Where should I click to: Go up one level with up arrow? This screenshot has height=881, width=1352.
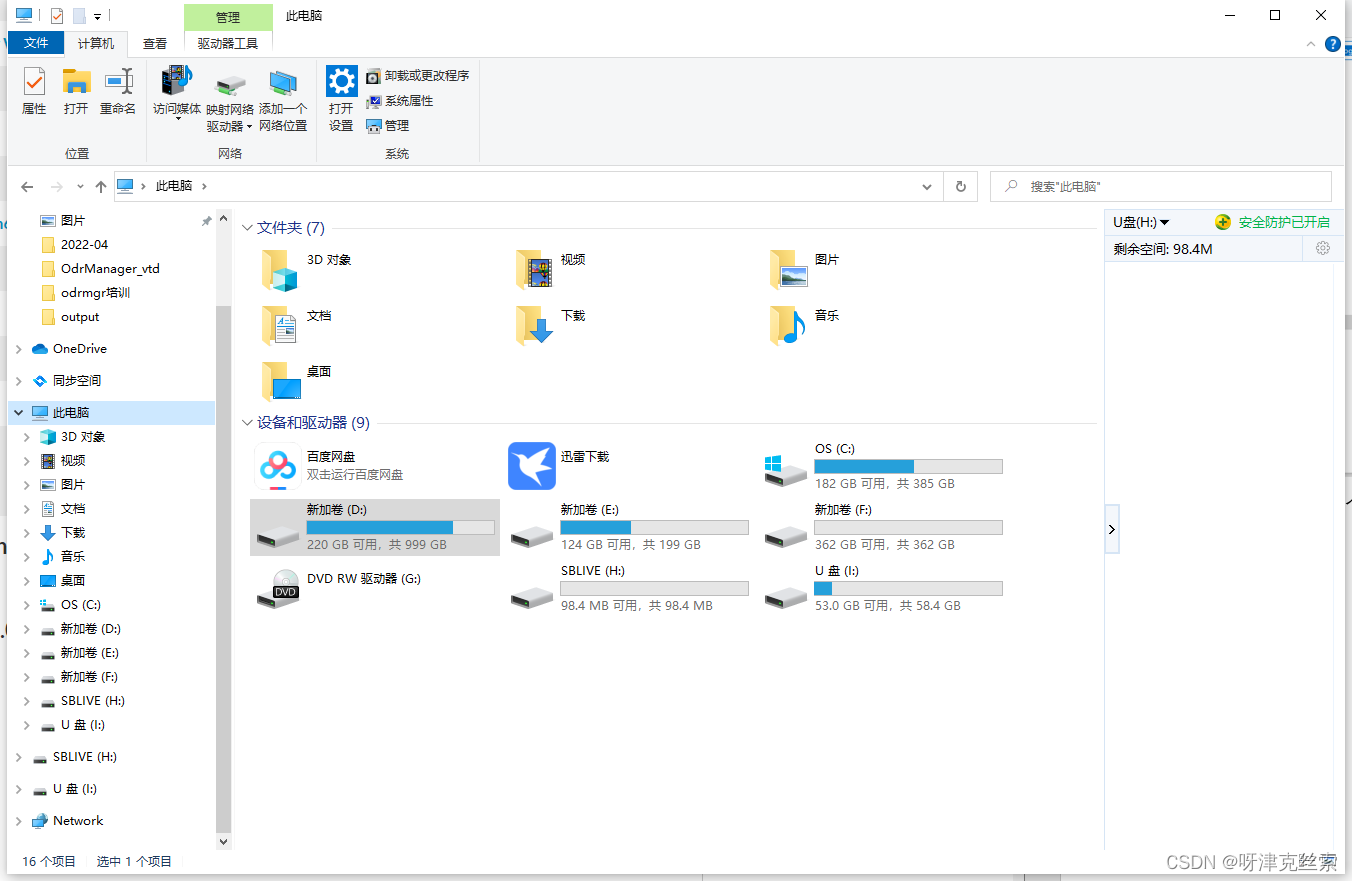(101, 187)
